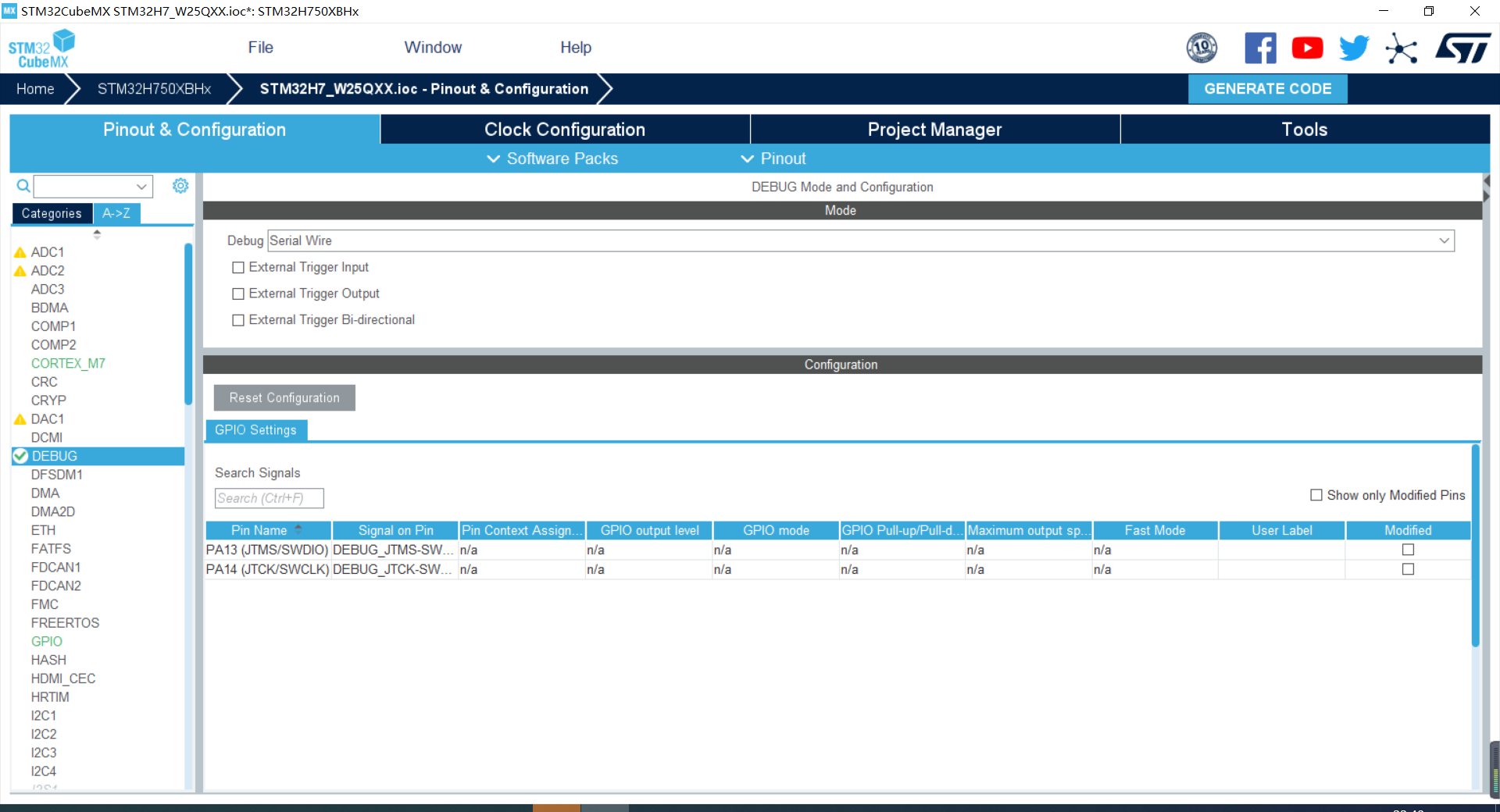
Task: Select HDMI_CEC in the list
Action: (x=63, y=678)
